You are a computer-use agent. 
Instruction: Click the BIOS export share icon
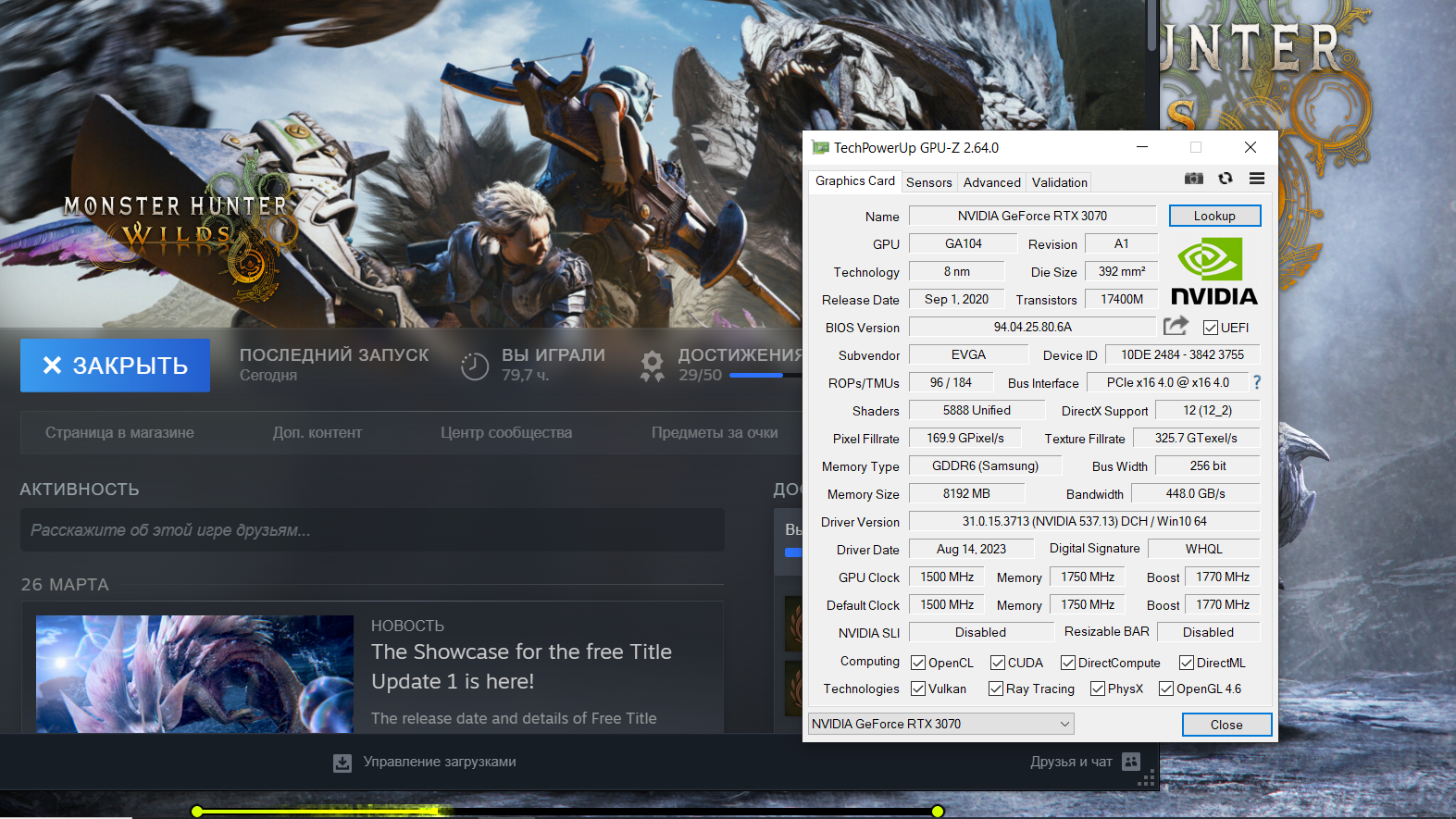pyautogui.click(x=1176, y=326)
